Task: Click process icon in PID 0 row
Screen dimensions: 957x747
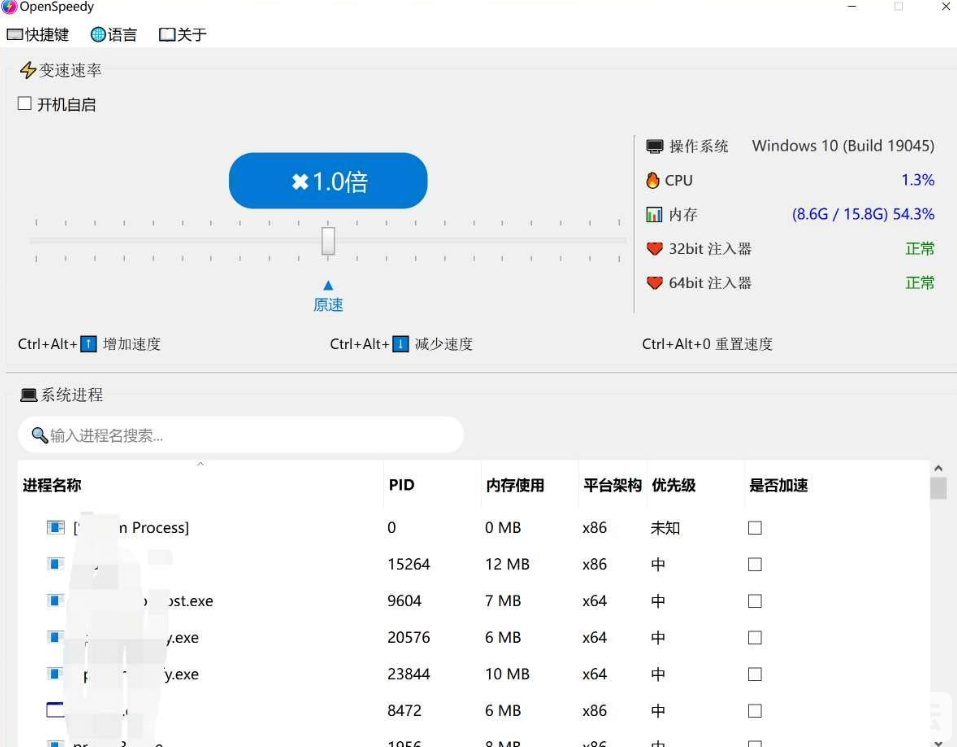Action: point(56,527)
